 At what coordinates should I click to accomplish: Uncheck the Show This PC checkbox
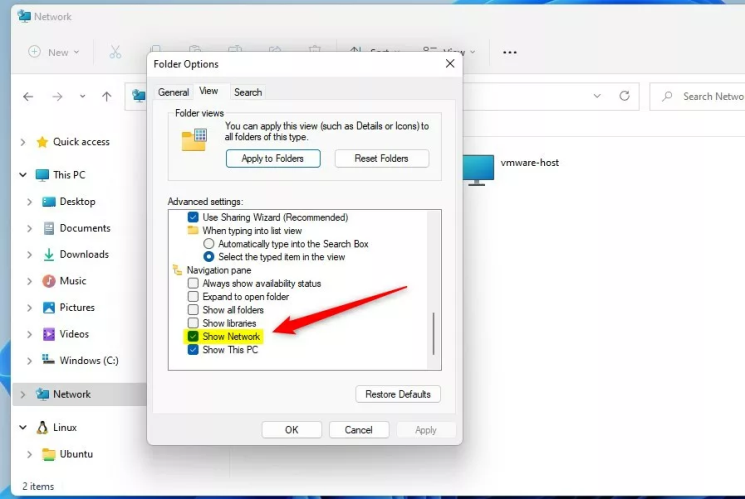click(x=193, y=350)
